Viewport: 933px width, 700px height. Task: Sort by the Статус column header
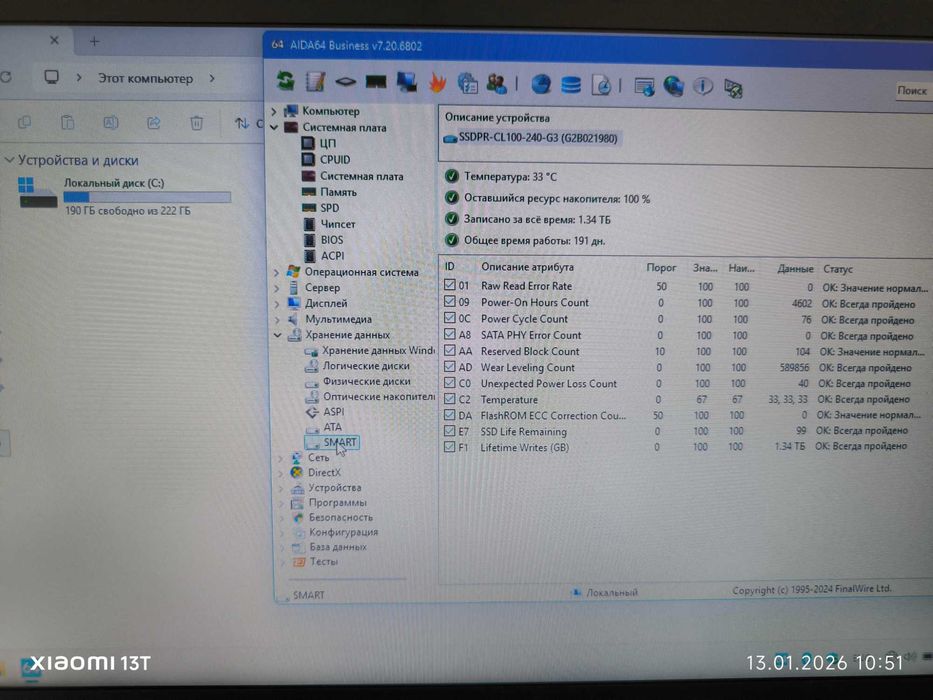(x=838, y=269)
